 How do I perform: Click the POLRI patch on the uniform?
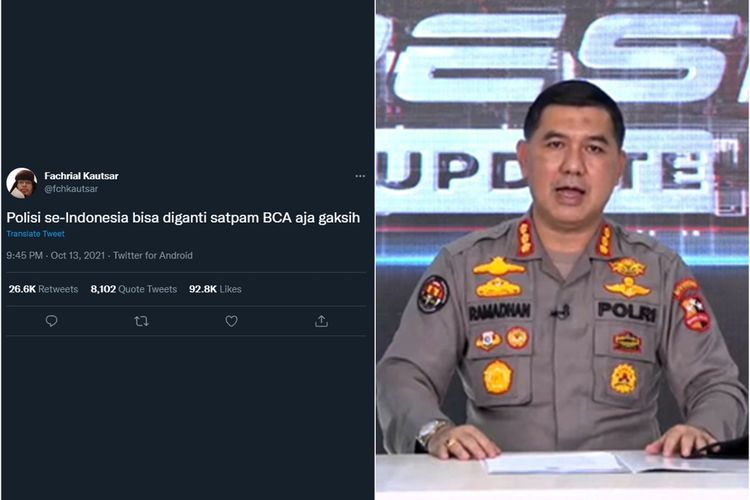point(627,311)
